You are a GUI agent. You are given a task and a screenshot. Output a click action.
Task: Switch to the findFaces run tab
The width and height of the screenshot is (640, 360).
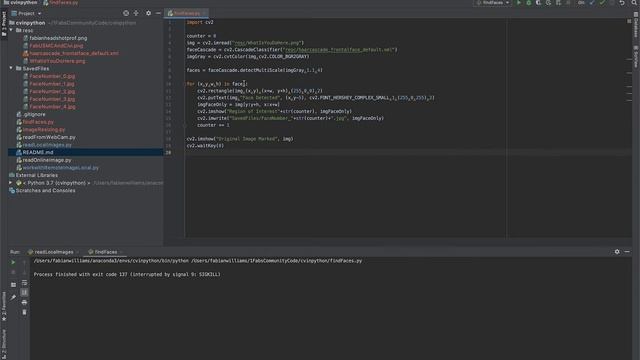(105, 252)
